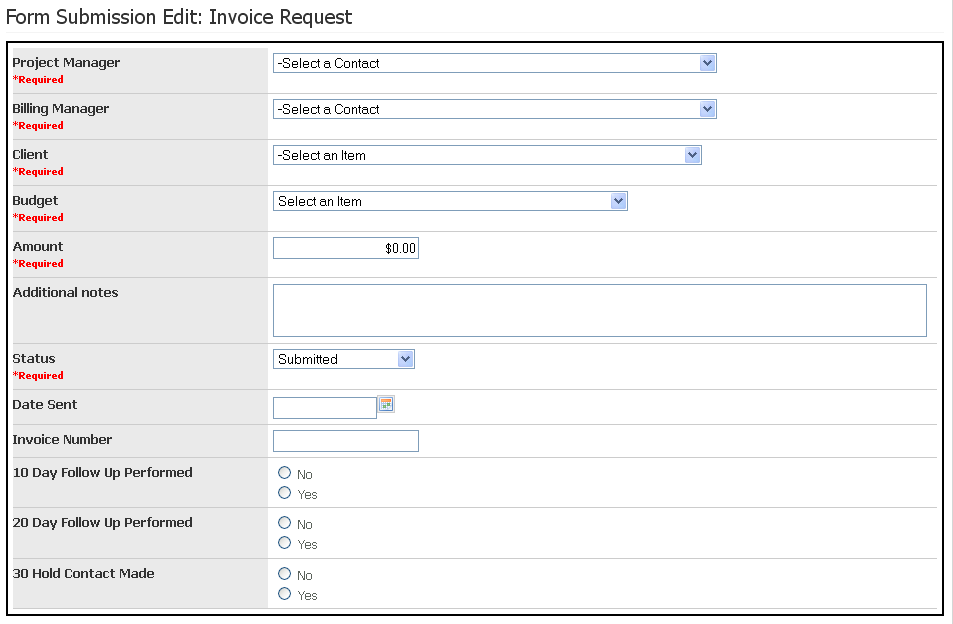Click the Billing Manager field label
The width and height of the screenshot is (953, 624).
(61, 109)
